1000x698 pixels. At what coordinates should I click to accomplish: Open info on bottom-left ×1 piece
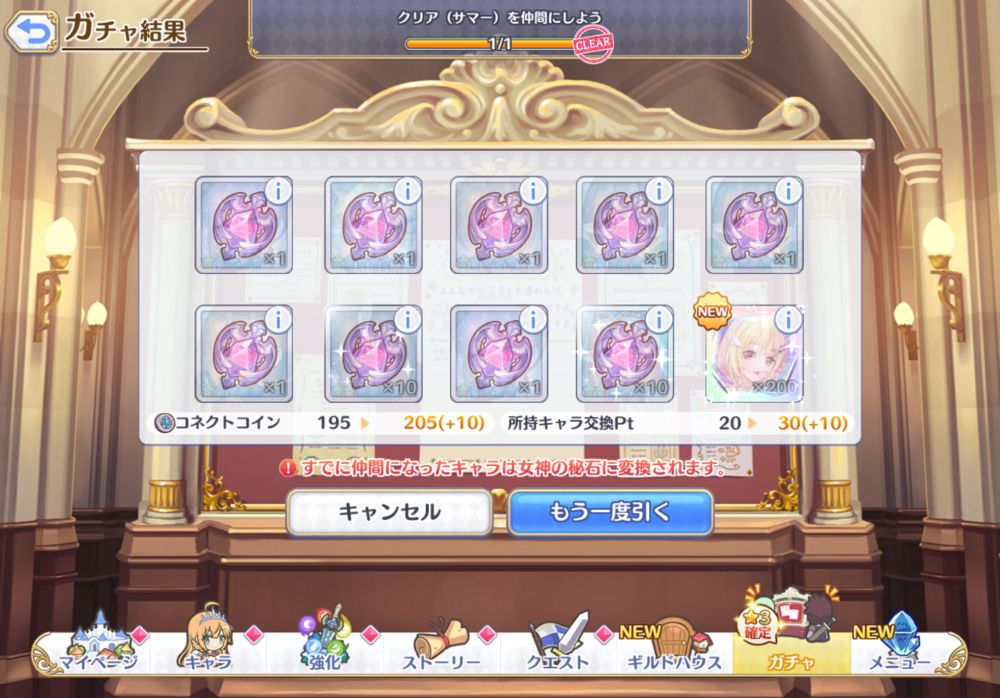[279, 320]
